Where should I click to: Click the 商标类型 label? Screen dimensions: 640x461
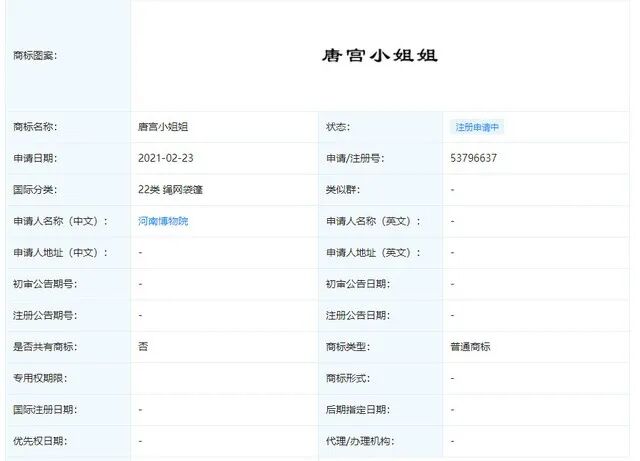(348, 347)
